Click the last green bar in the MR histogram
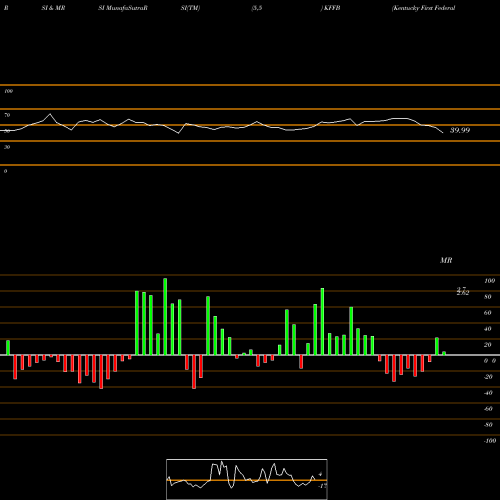Screen dimensions: 500x500 point(444,353)
